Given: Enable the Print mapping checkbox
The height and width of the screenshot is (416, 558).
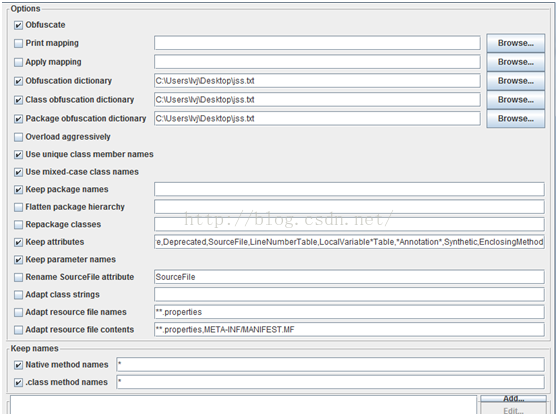Looking at the screenshot, I should 19,43.
